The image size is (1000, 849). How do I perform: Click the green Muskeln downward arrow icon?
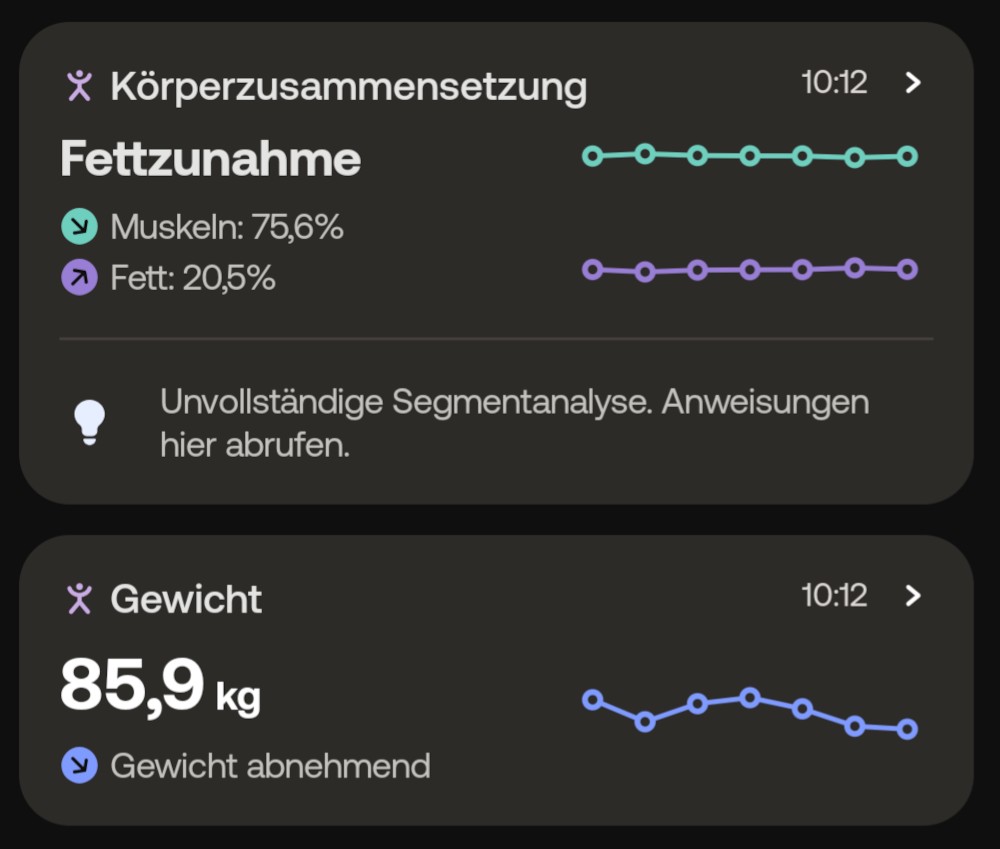pos(79,228)
